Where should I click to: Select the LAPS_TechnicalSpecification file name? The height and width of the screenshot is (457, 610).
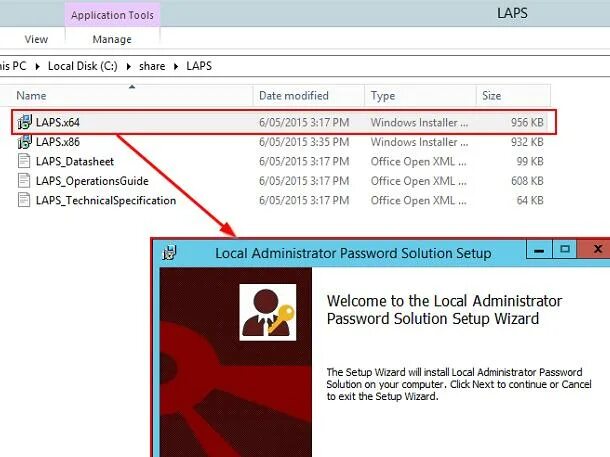(x=106, y=200)
